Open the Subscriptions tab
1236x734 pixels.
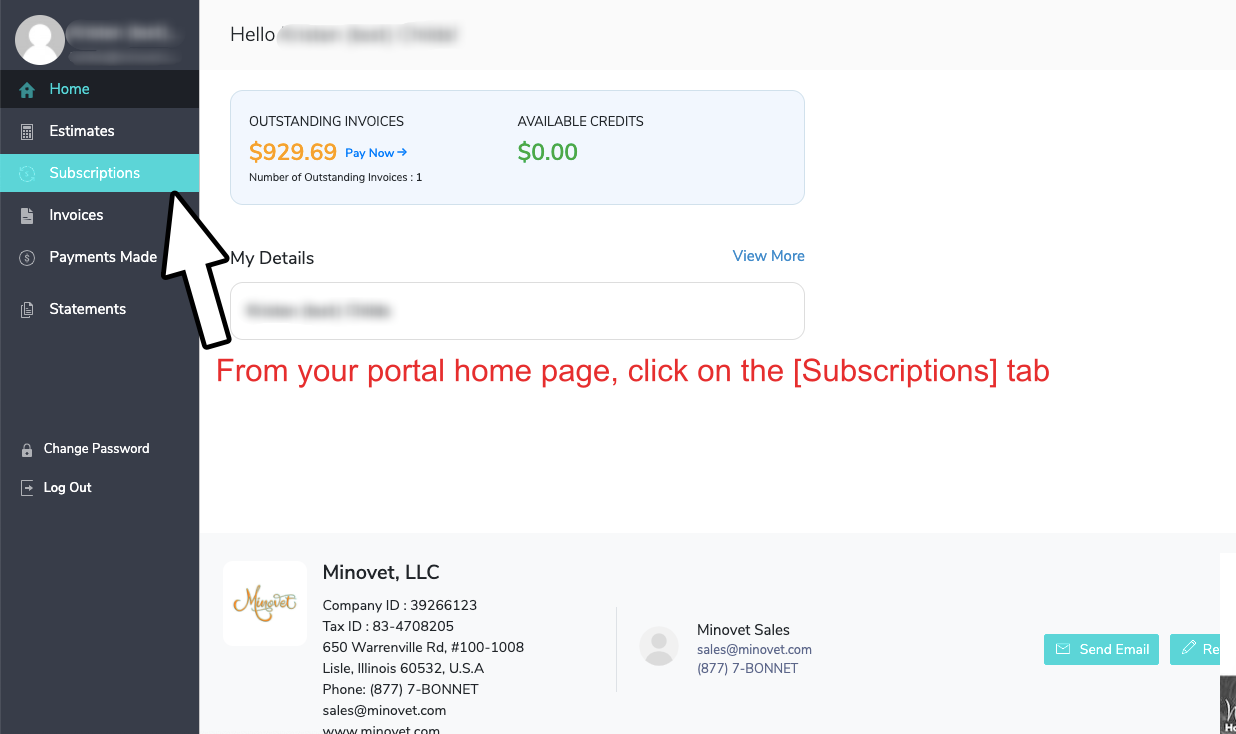(x=94, y=173)
